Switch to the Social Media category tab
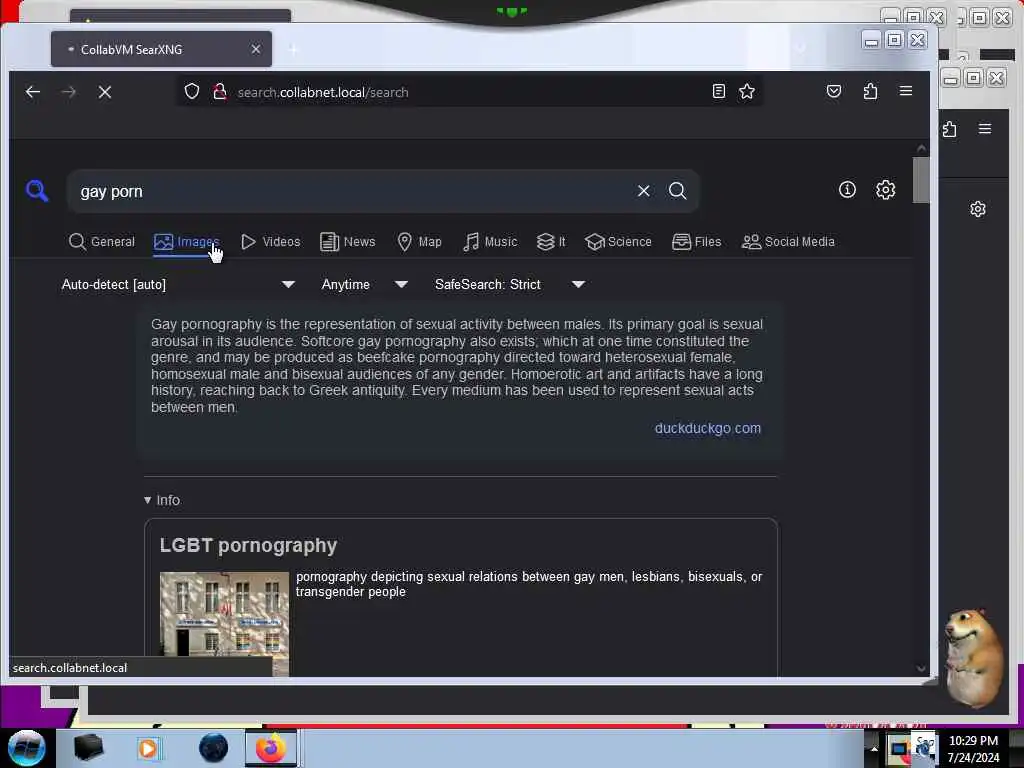Screen dimensions: 1024x768 coord(788,242)
